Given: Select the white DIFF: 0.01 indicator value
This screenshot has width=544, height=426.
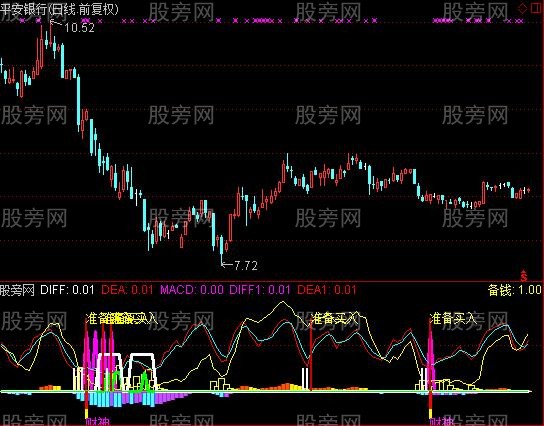Looking at the screenshot, I should (67, 290).
